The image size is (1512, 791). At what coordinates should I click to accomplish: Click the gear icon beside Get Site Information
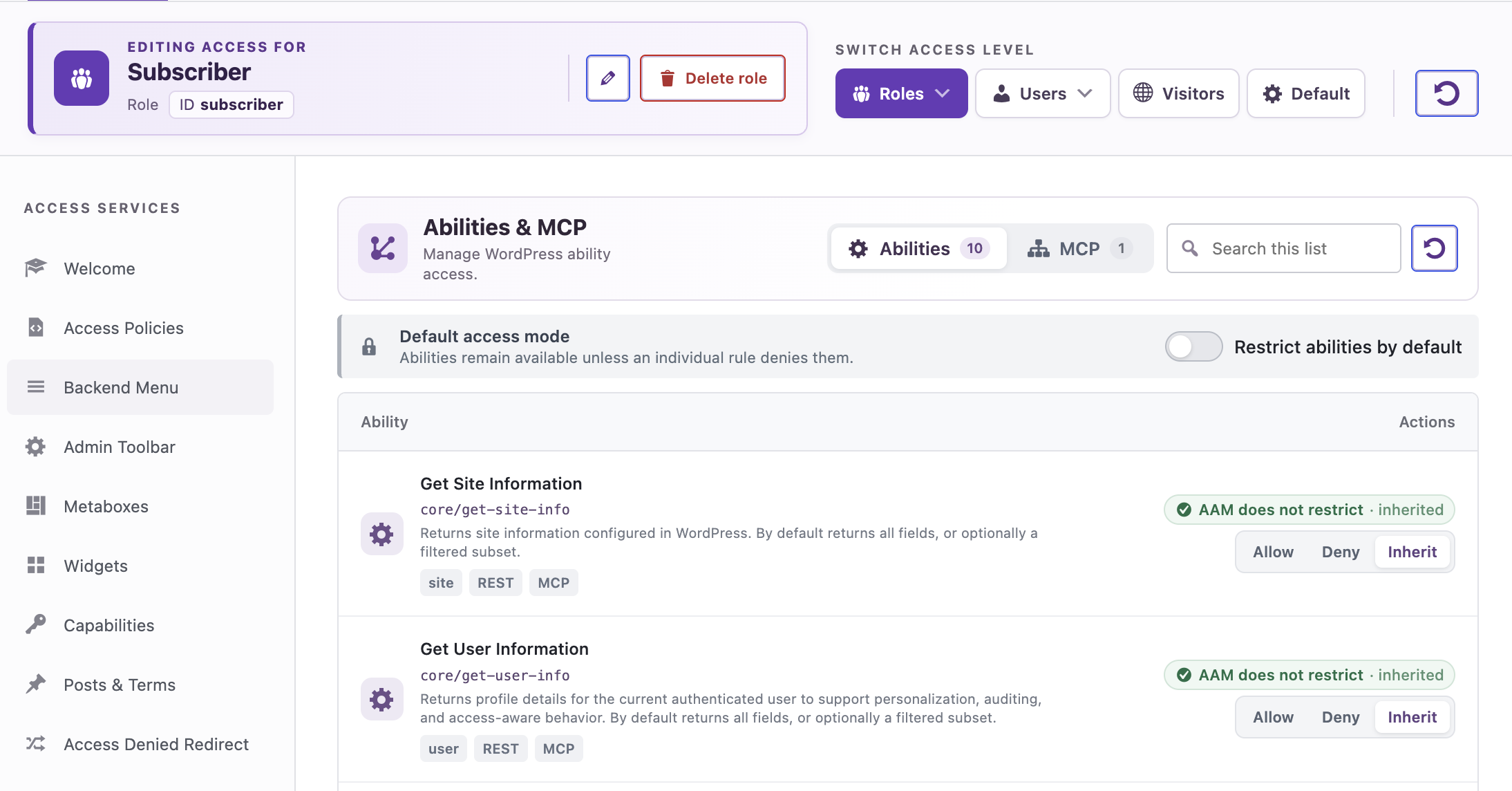coord(381,534)
